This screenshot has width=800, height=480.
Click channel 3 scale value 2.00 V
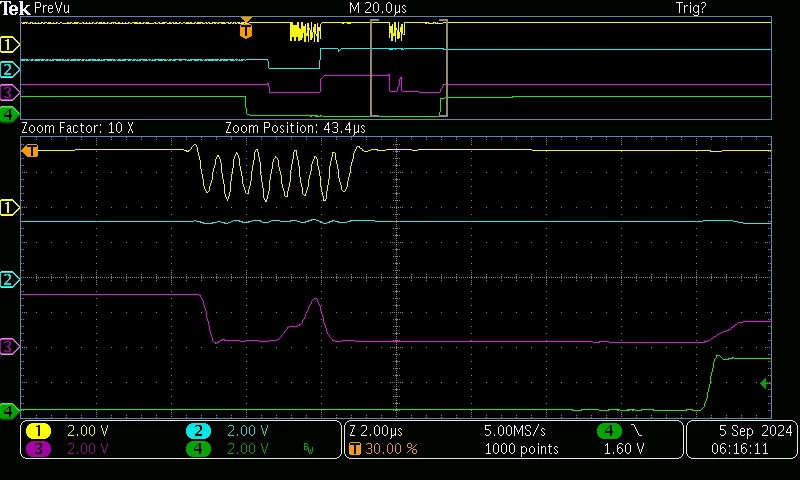[x=88, y=449]
